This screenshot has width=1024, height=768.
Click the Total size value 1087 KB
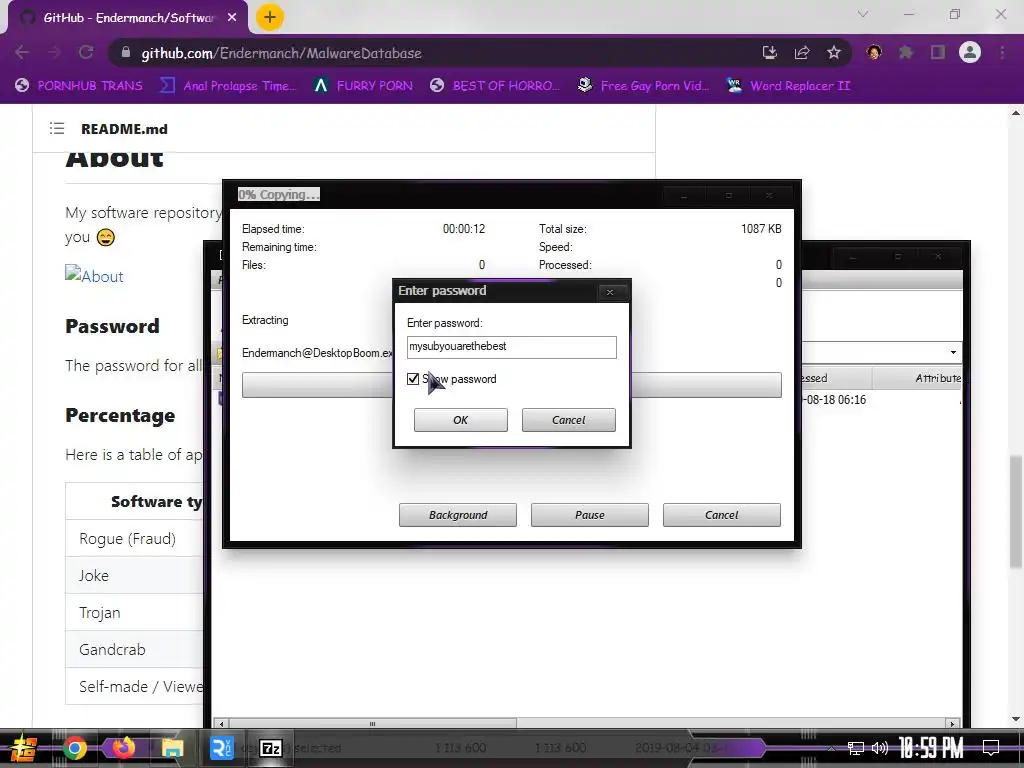tap(761, 229)
